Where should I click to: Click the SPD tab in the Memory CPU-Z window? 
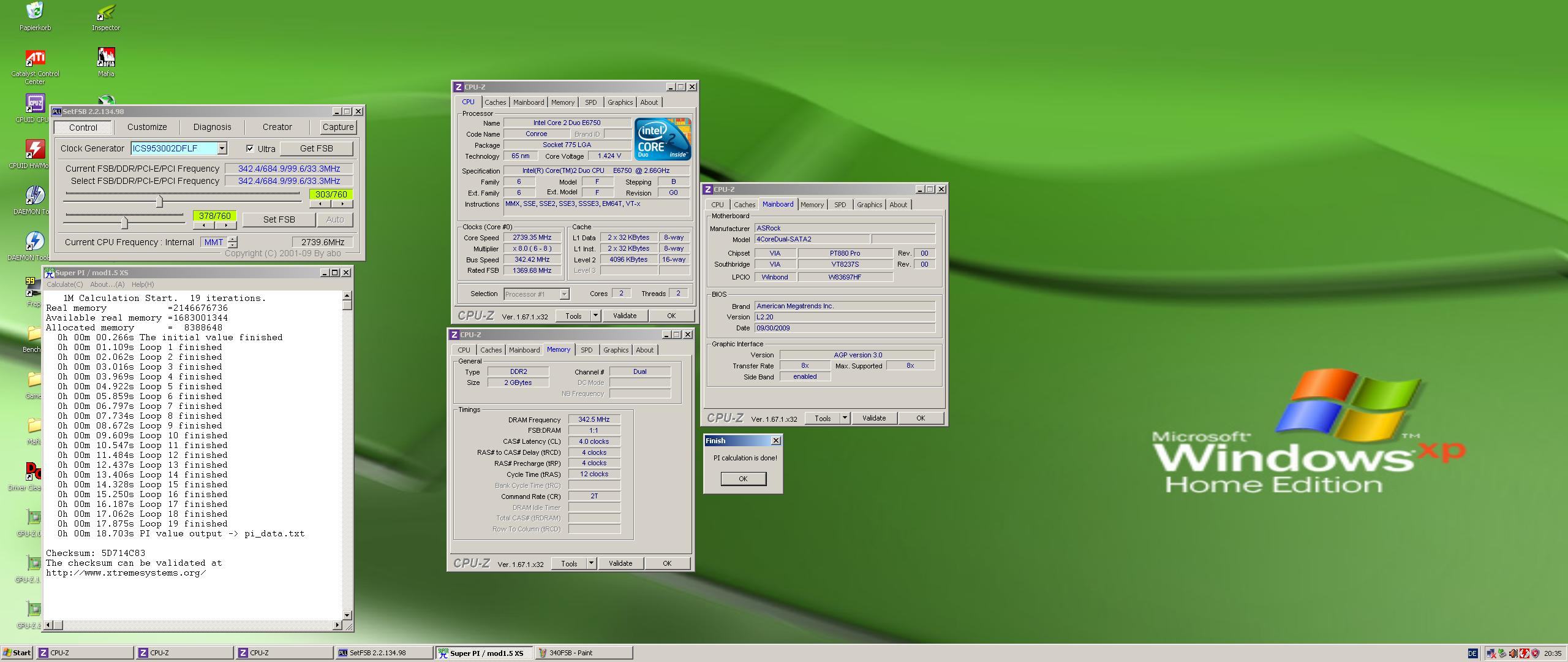(x=586, y=350)
